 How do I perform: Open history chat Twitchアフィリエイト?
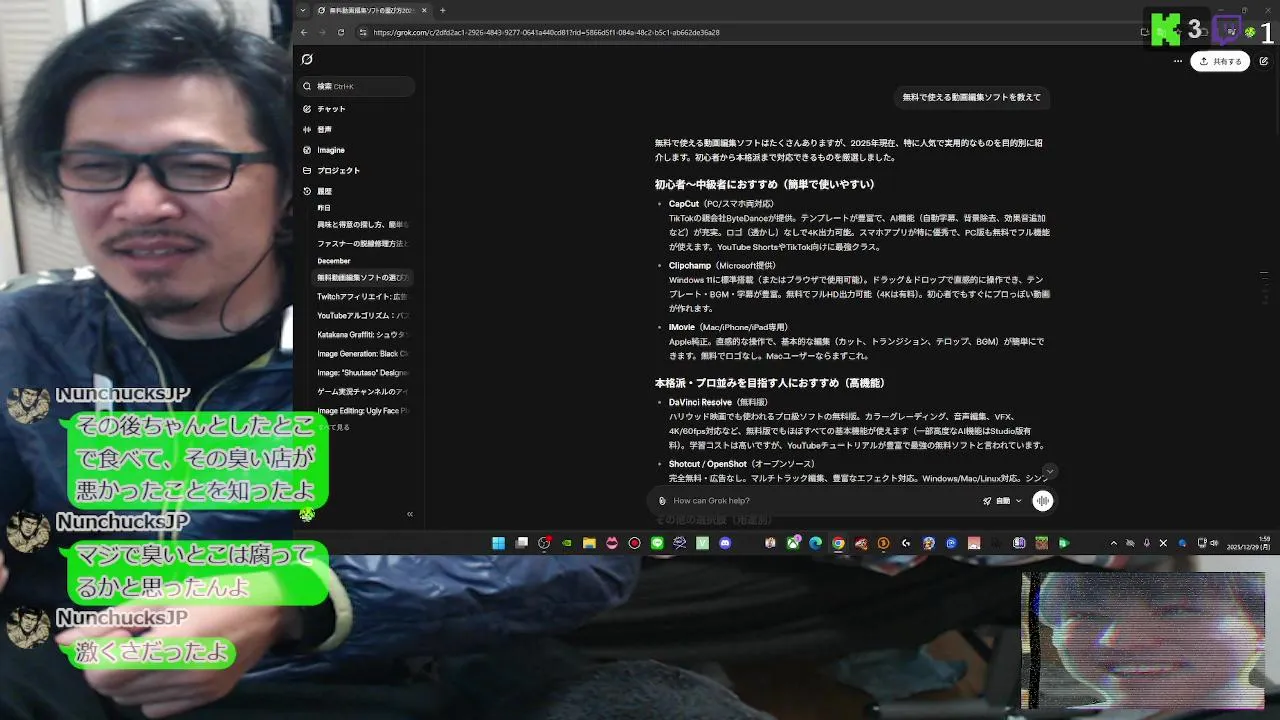coord(362,297)
